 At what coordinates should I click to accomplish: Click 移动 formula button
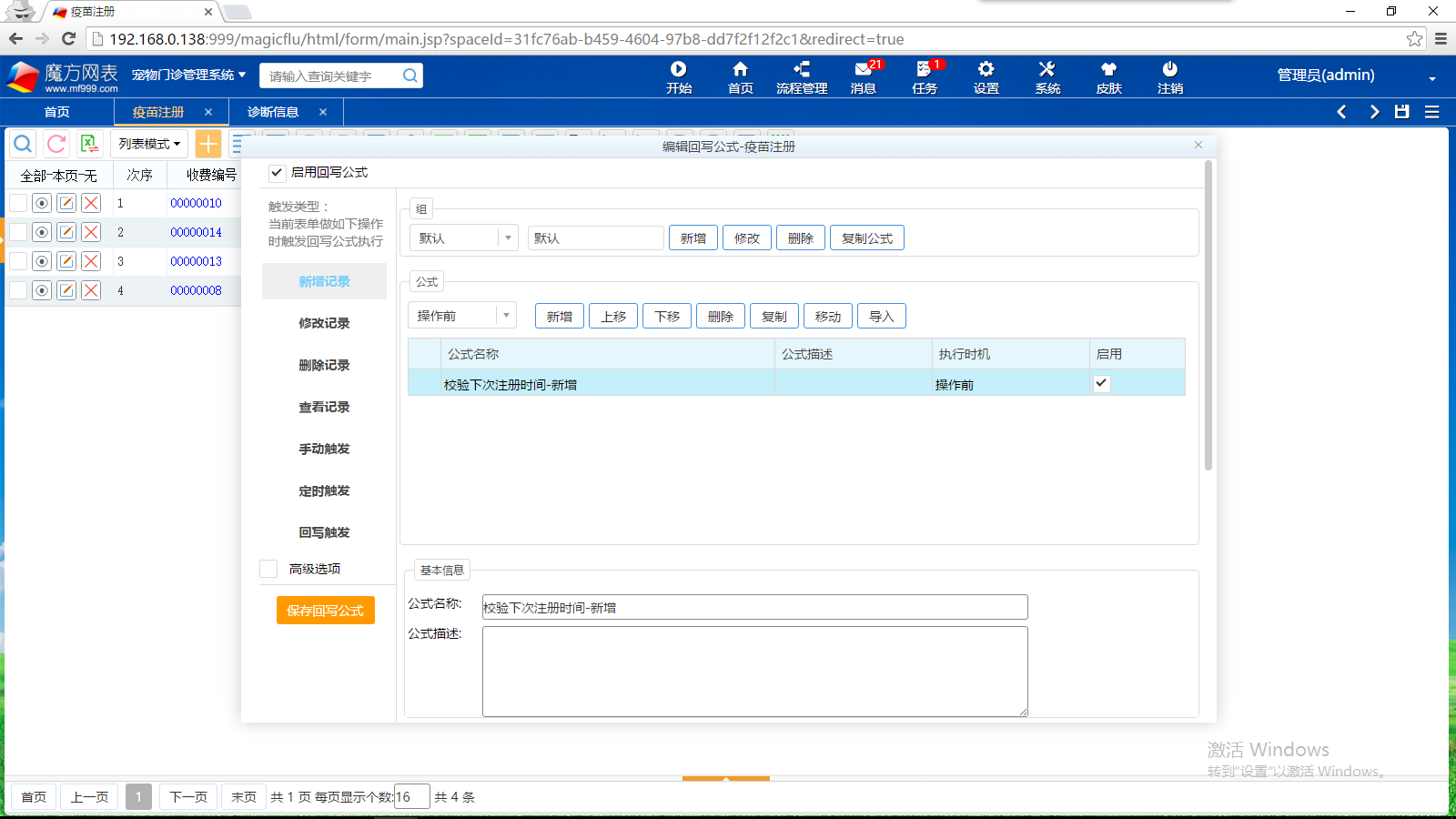coord(828,316)
